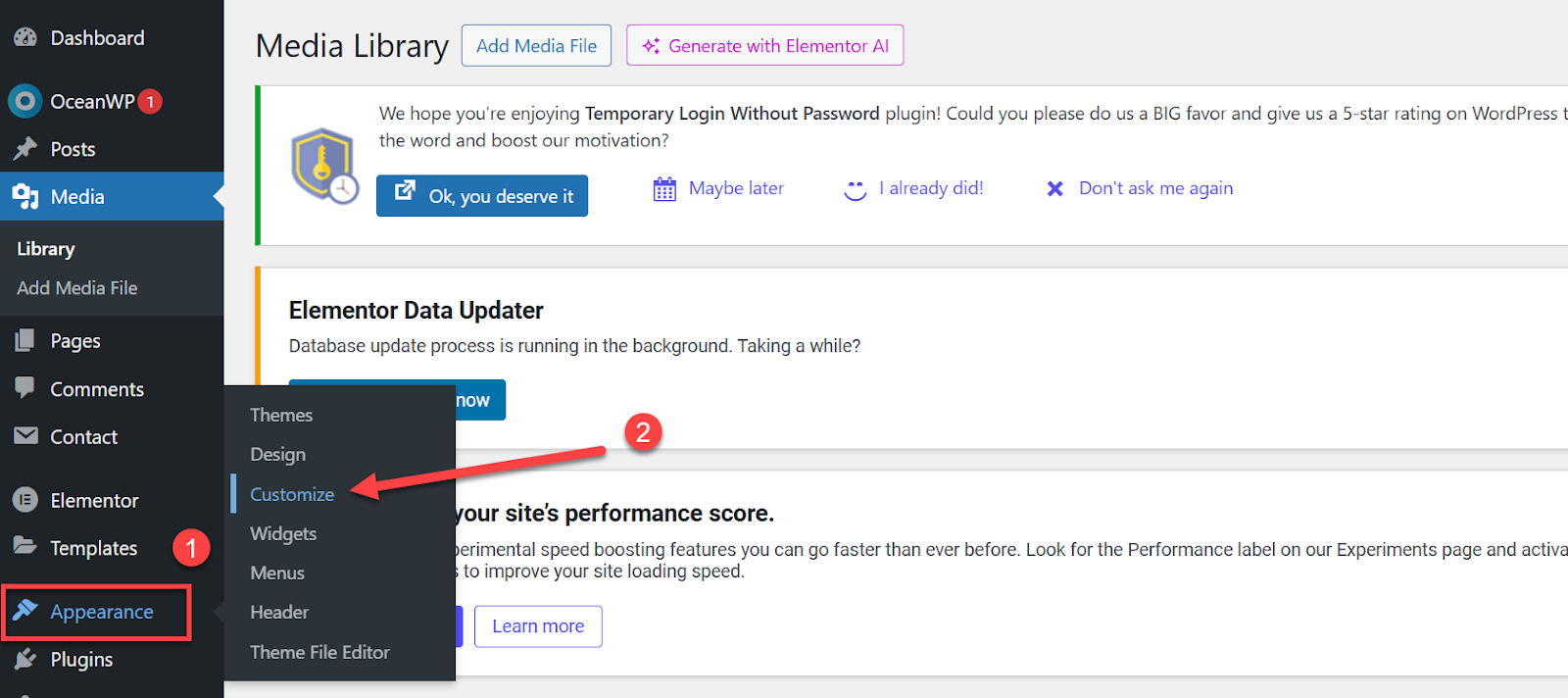Click the calendar icon beside Maybe later
The image size is (1568, 698).
664,188
